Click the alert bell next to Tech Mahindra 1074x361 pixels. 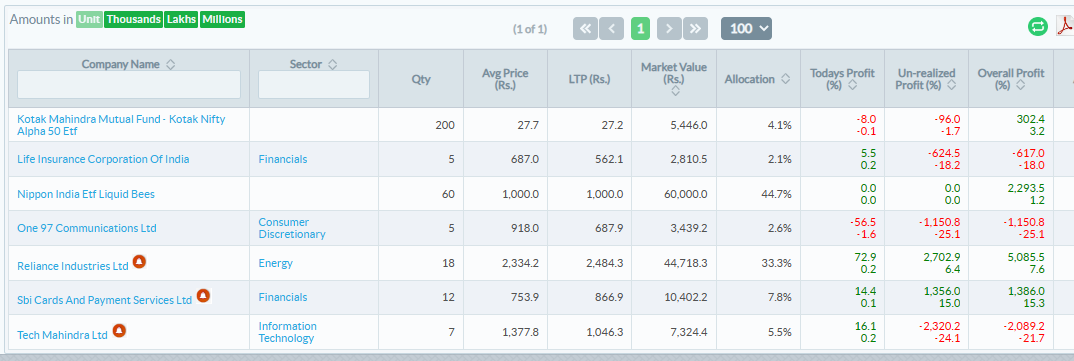pos(119,331)
